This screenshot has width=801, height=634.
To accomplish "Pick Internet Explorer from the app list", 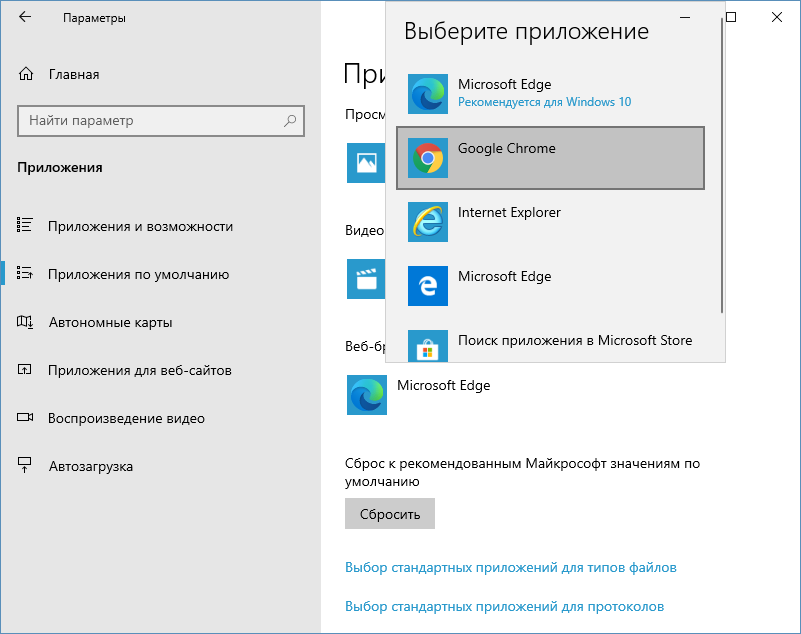I will 550,222.
